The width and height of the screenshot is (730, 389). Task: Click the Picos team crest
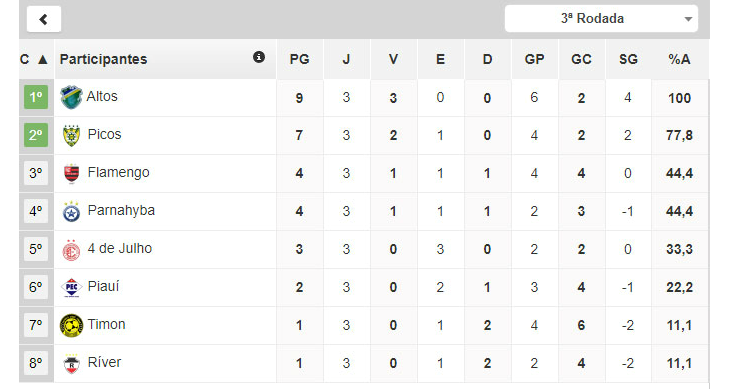pyautogui.click(x=71, y=135)
